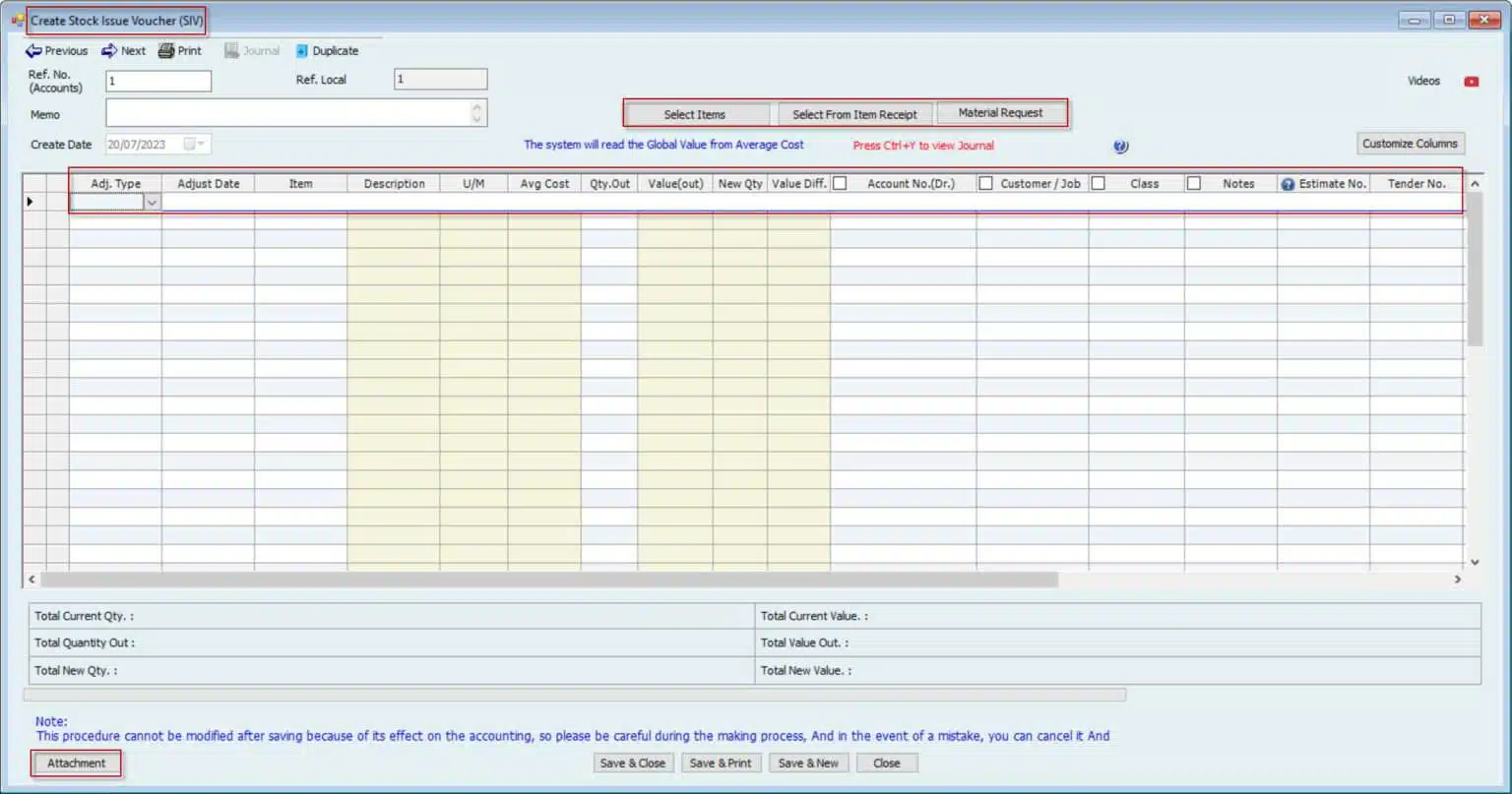Image resolution: width=1512 pixels, height=794 pixels.
Task: Click the 'Total New Value. :' label
Action: (806, 670)
